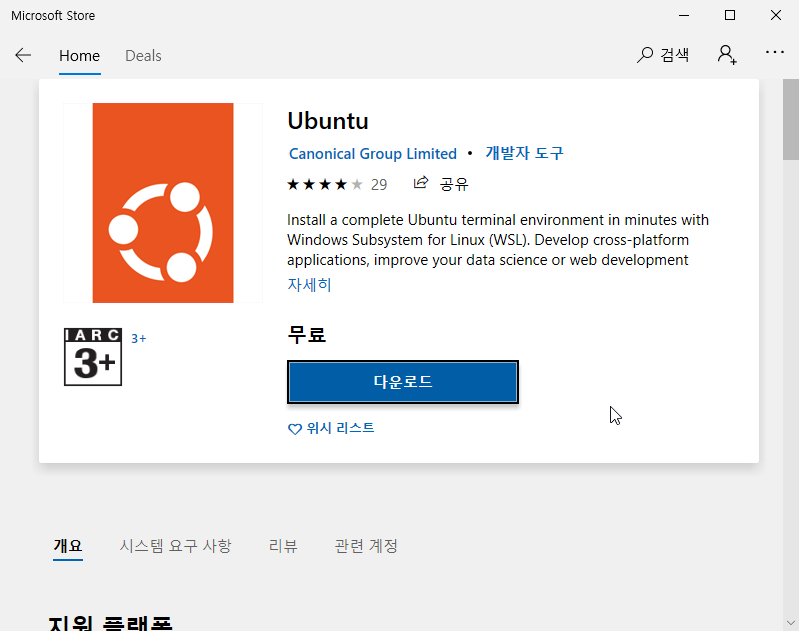
Task: Switch to the Deals tab
Action: tap(143, 56)
